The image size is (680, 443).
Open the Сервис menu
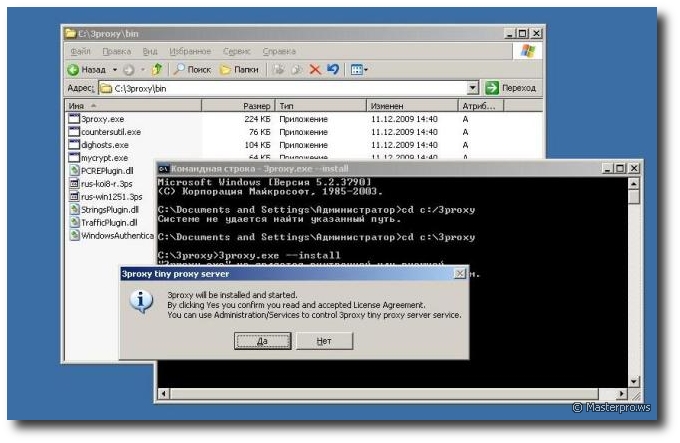coord(237,51)
